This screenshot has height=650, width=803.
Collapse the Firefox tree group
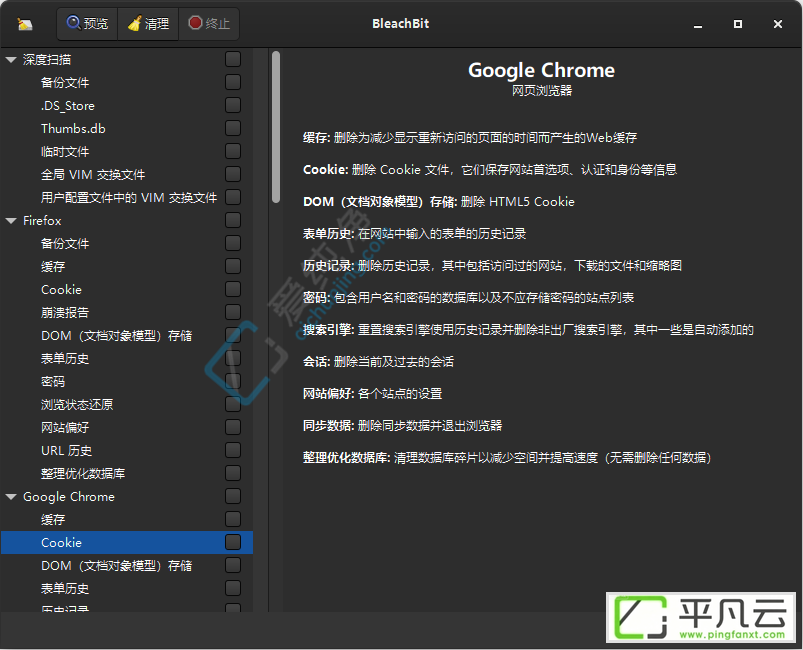coord(11,221)
